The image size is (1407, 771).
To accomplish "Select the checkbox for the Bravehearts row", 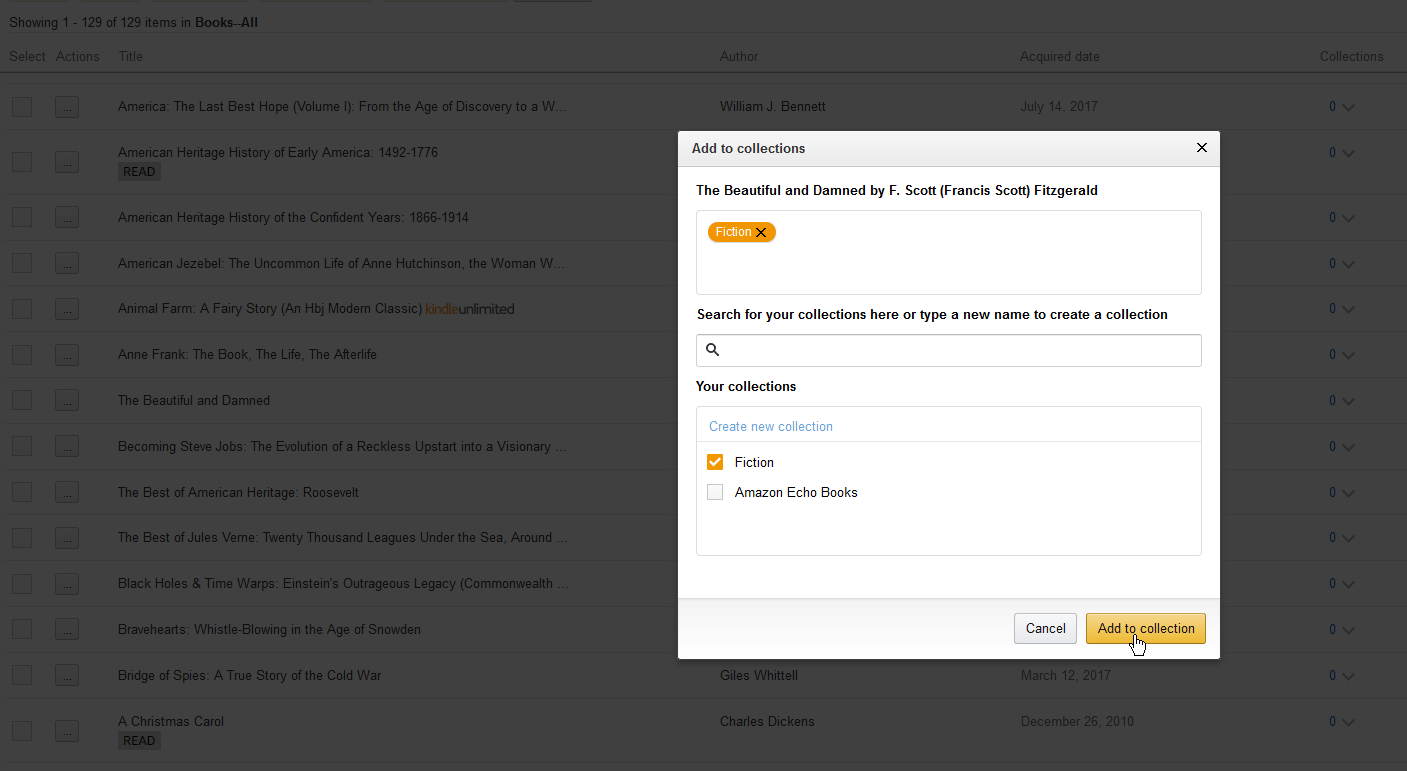I will pyautogui.click(x=21, y=629).
